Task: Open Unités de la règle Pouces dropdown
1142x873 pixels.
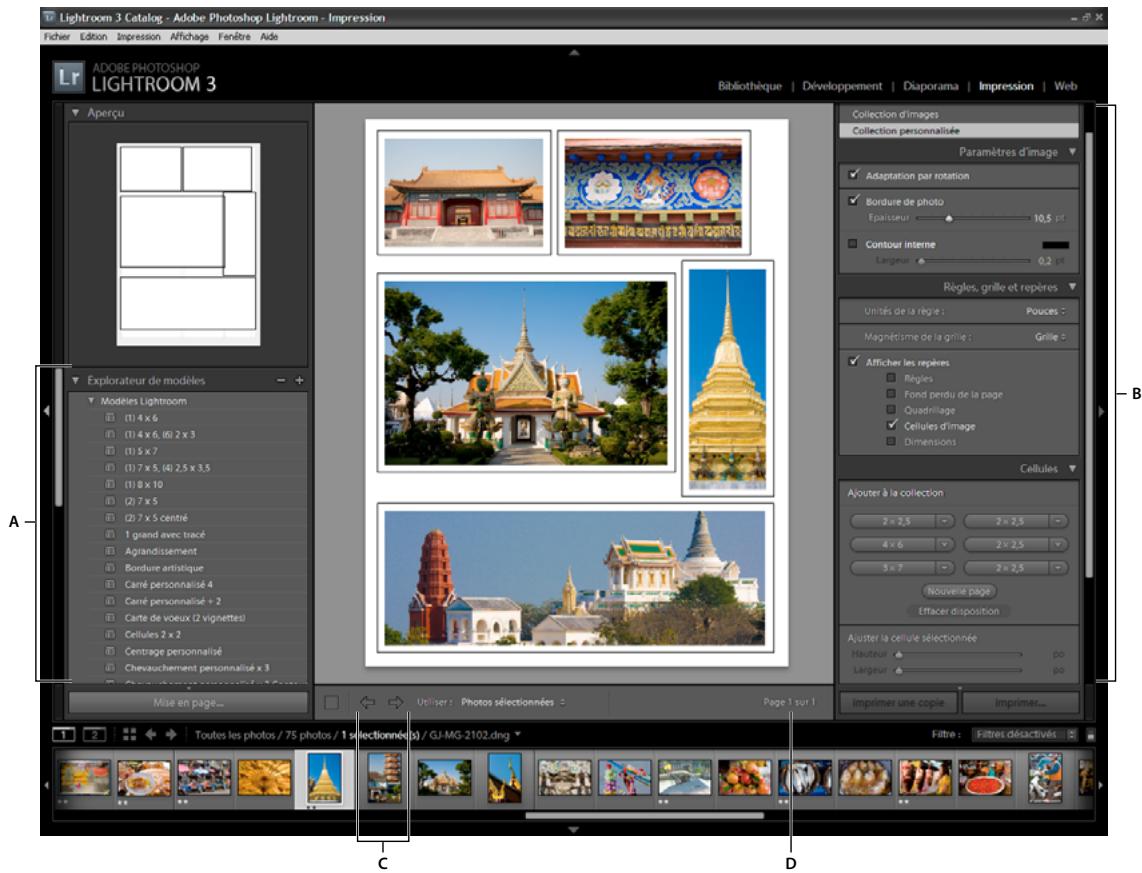Action: (x=1046, y=311)
